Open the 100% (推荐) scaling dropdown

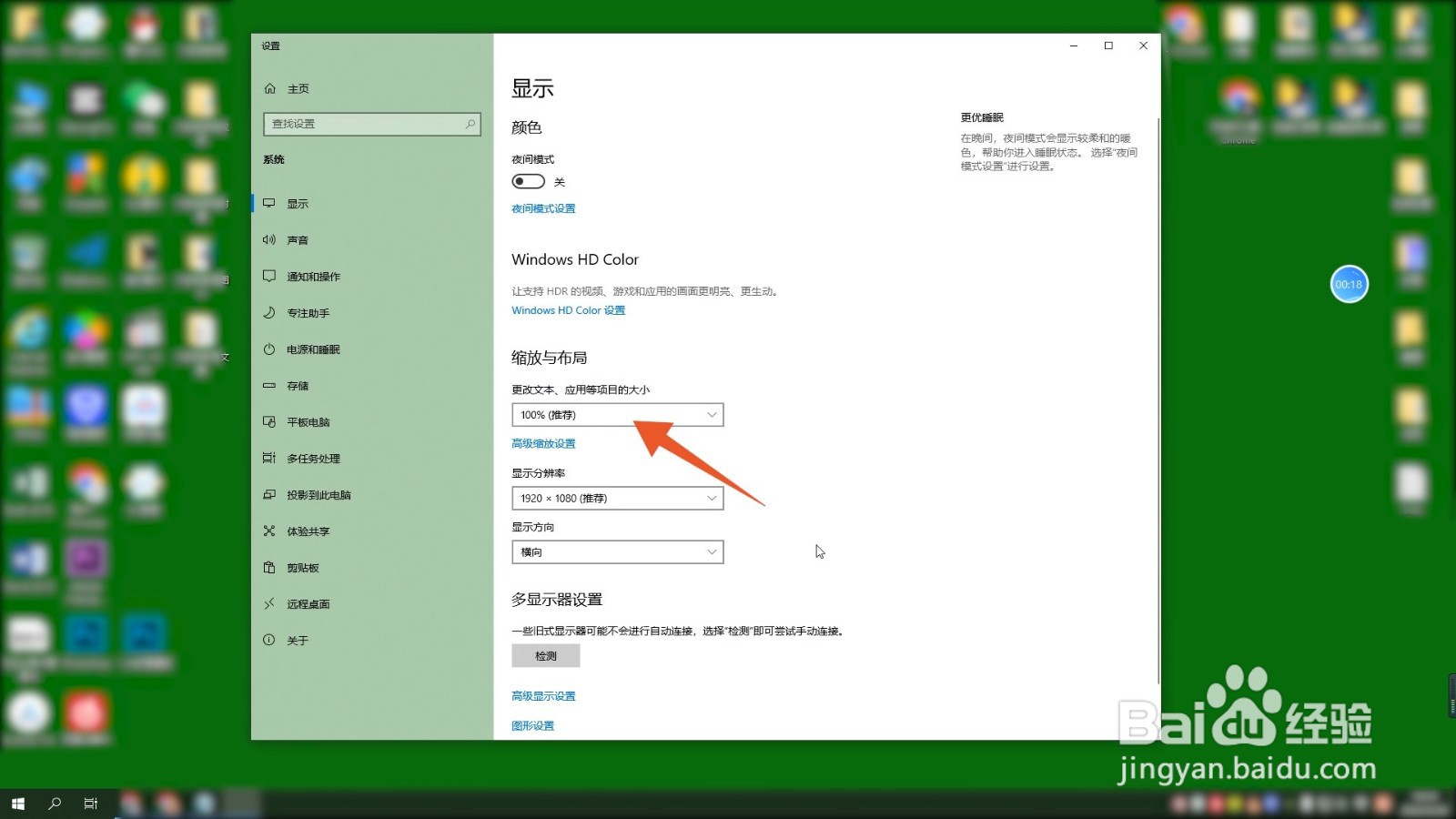coord(618,415)
